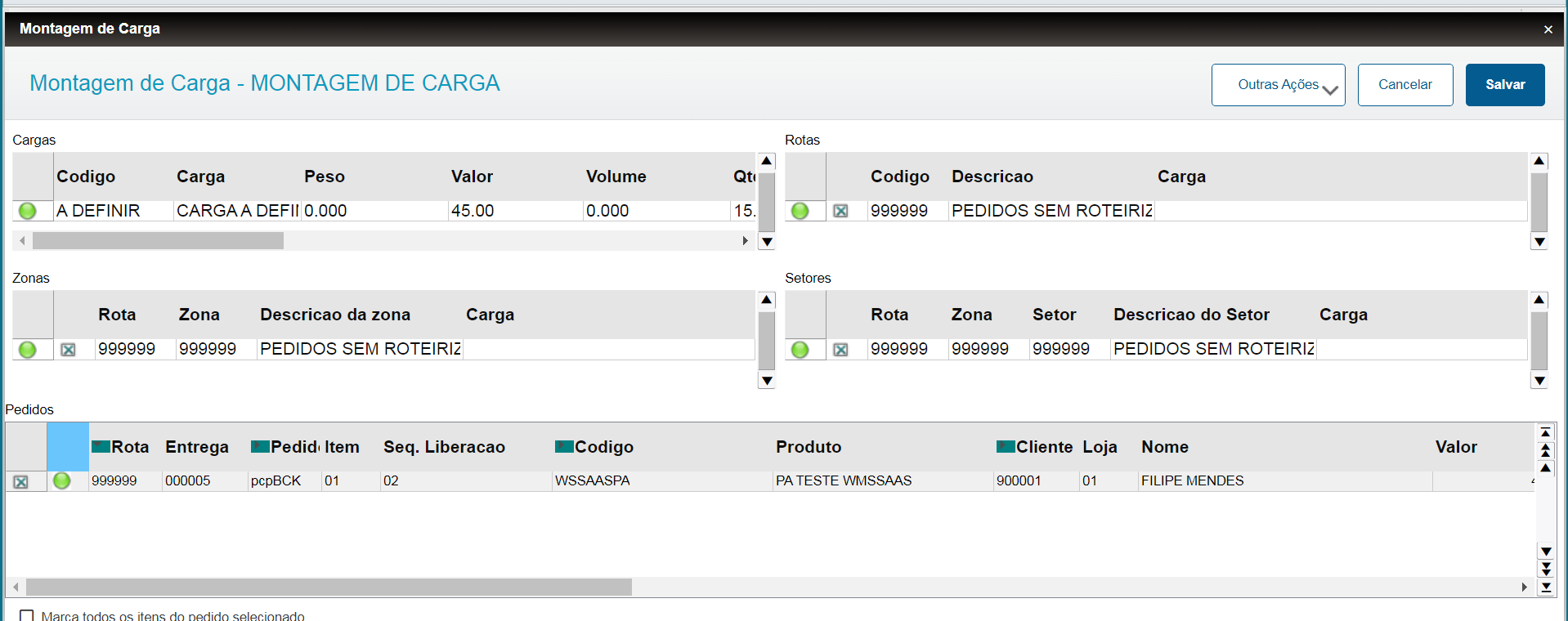Click green status circle in Setores row
The width and height of the screenshot is (1568, 621).
[800, 350]
